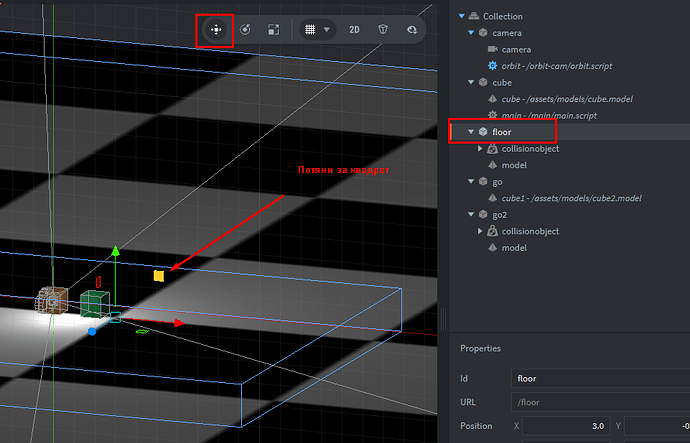Expand collisionobject under floor
690x443 pixels.
[481, 148]
